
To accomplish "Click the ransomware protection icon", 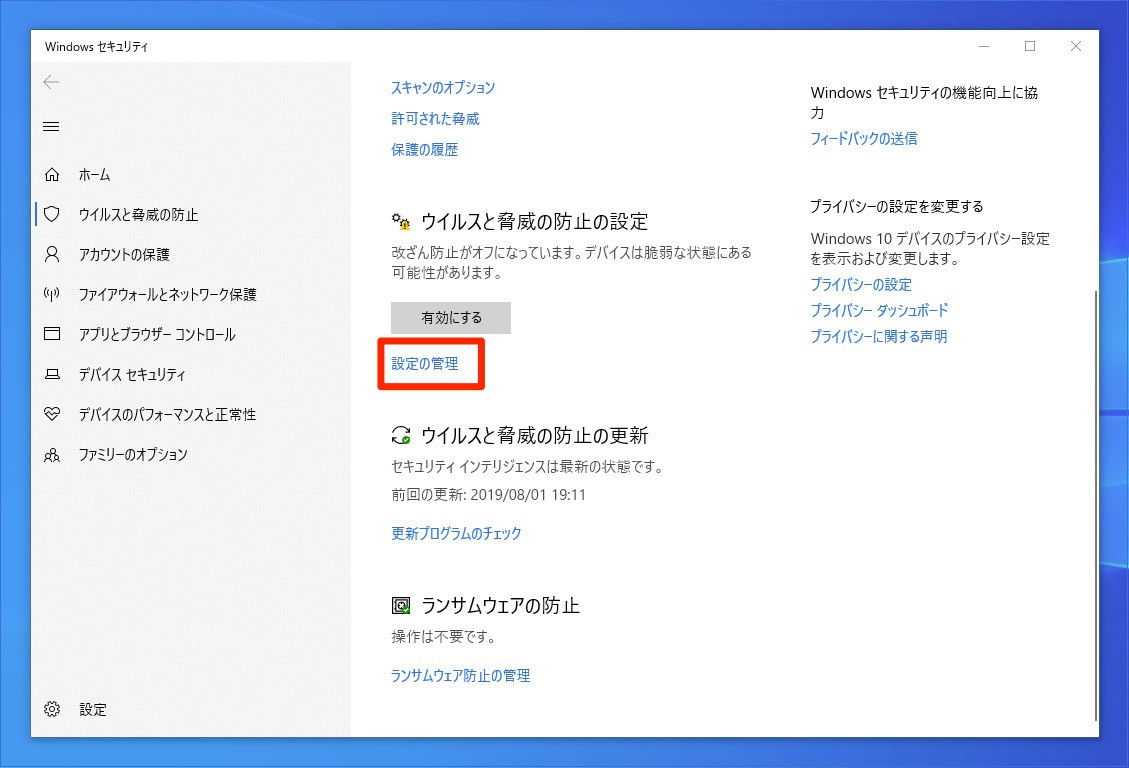I will 401,605.
